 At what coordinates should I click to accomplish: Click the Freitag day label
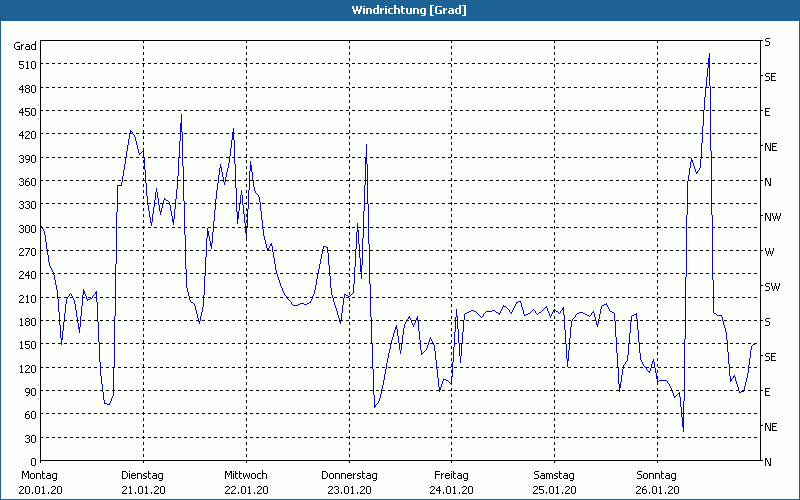click(451, 475)
